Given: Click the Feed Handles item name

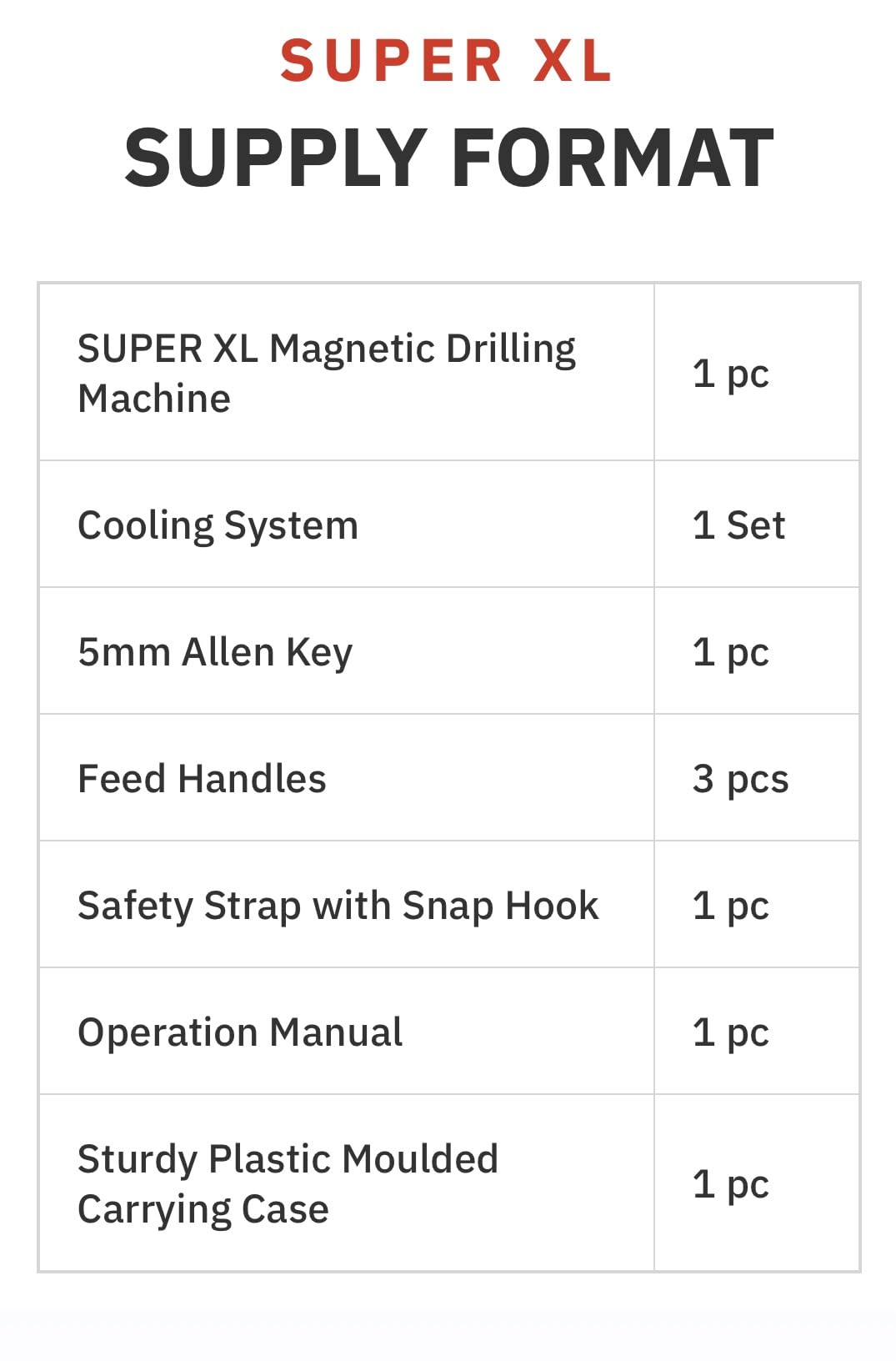Looking at the screenshot, I should click(x=202, y=779).
